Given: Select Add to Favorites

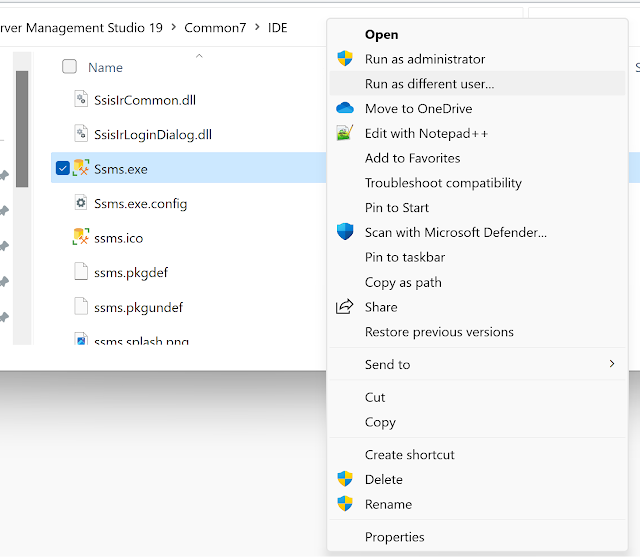Looking at the screenshot, I should (413, 158).
